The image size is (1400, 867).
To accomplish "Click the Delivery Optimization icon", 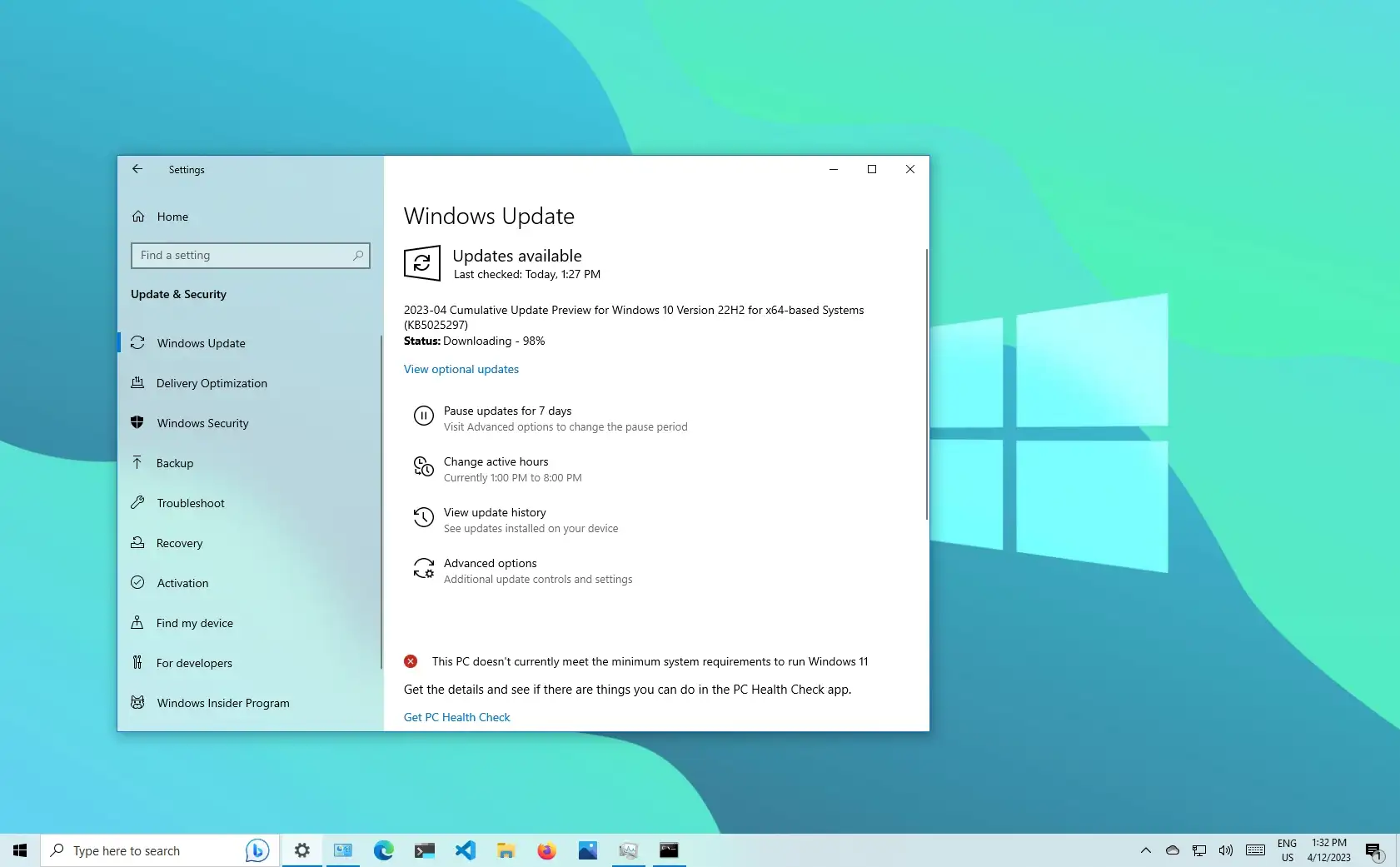I will pyautogui.click(x=138, y=383).
